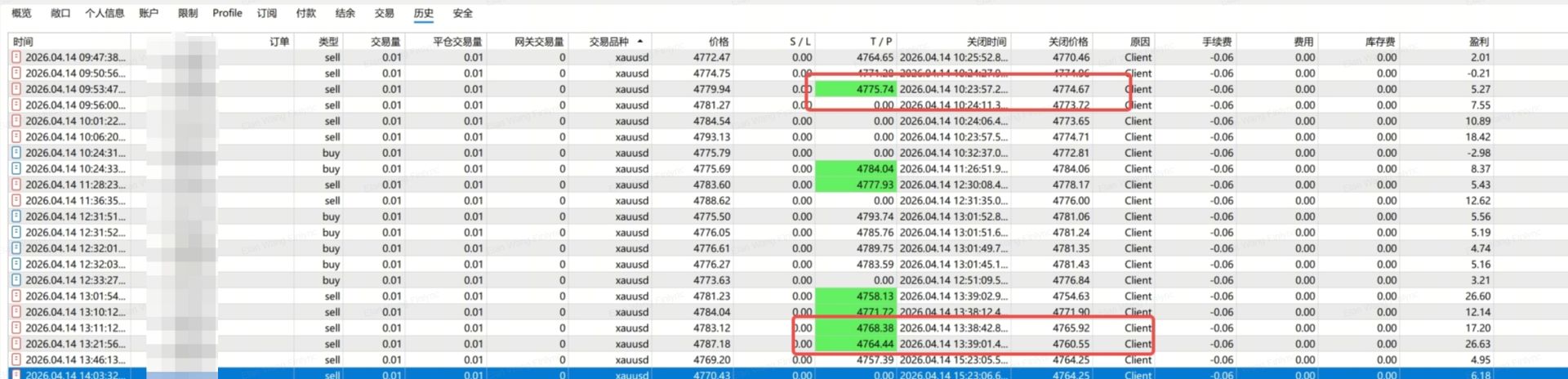Click the price cell 4793.13
The image size is (1568, 379).
(711, 137)
